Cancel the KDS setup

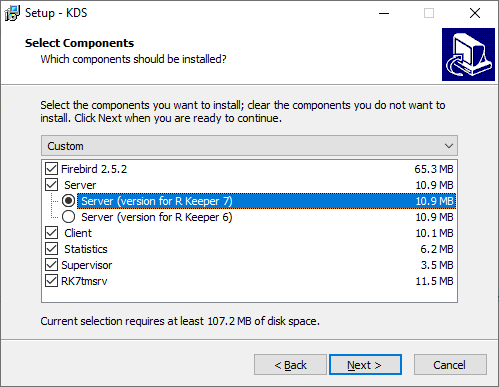coord(450,365)
